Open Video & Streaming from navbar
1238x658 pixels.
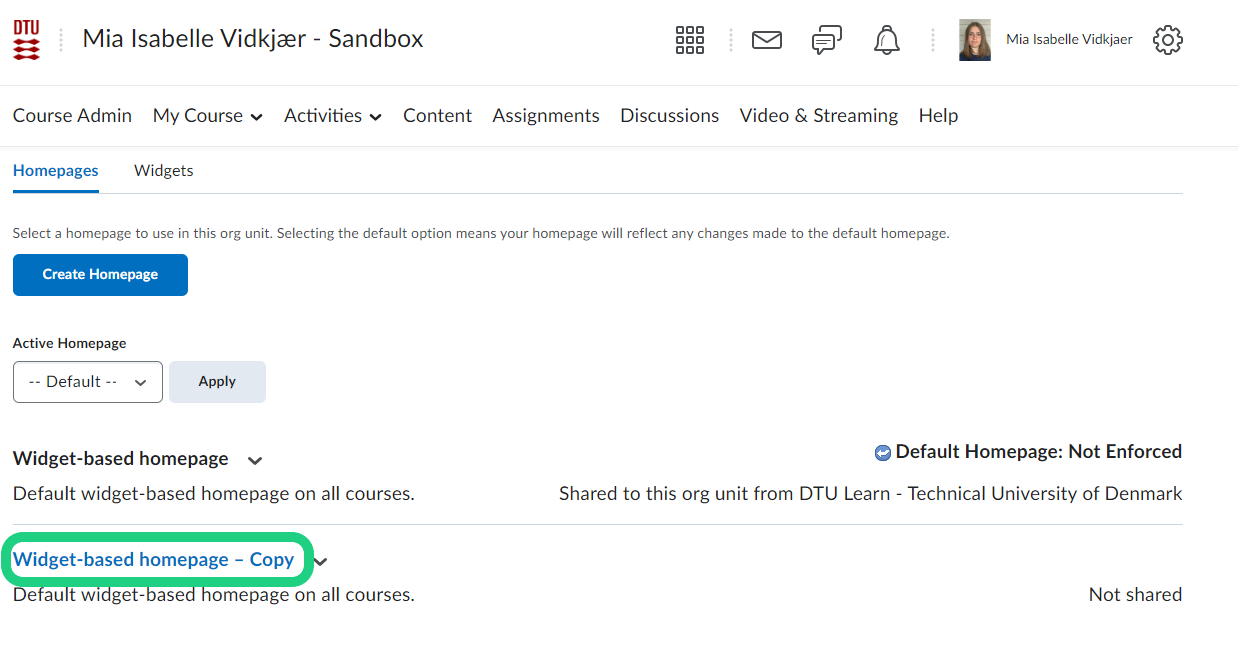[818, 116]
